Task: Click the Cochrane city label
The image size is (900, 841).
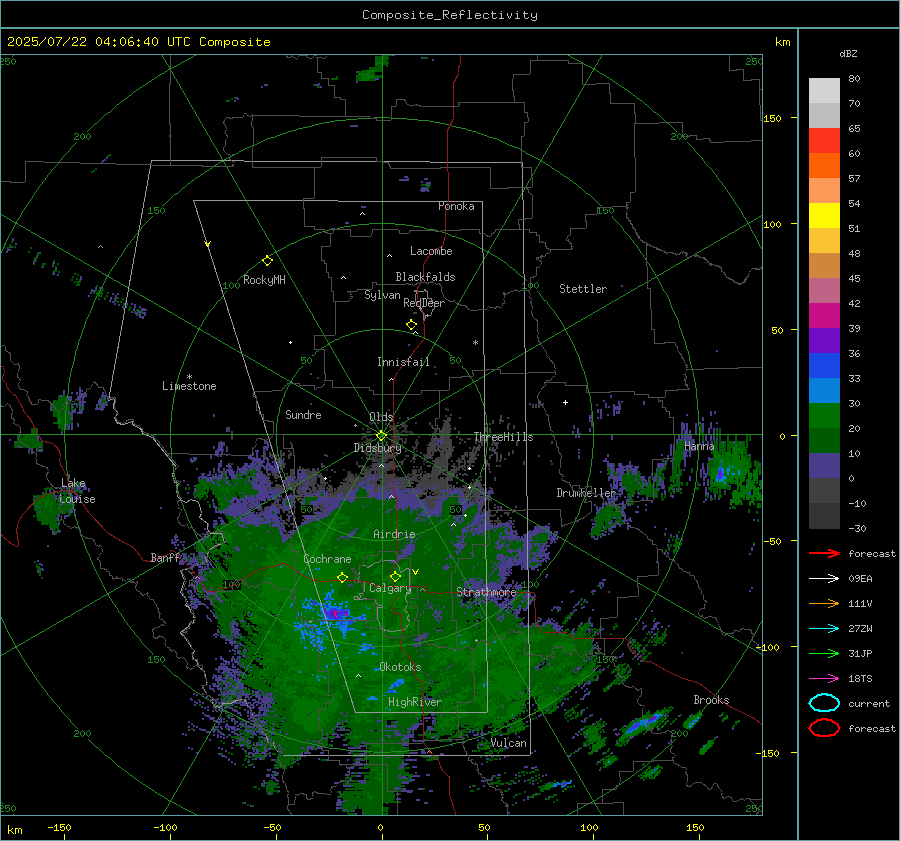Action: click(327, 559)
